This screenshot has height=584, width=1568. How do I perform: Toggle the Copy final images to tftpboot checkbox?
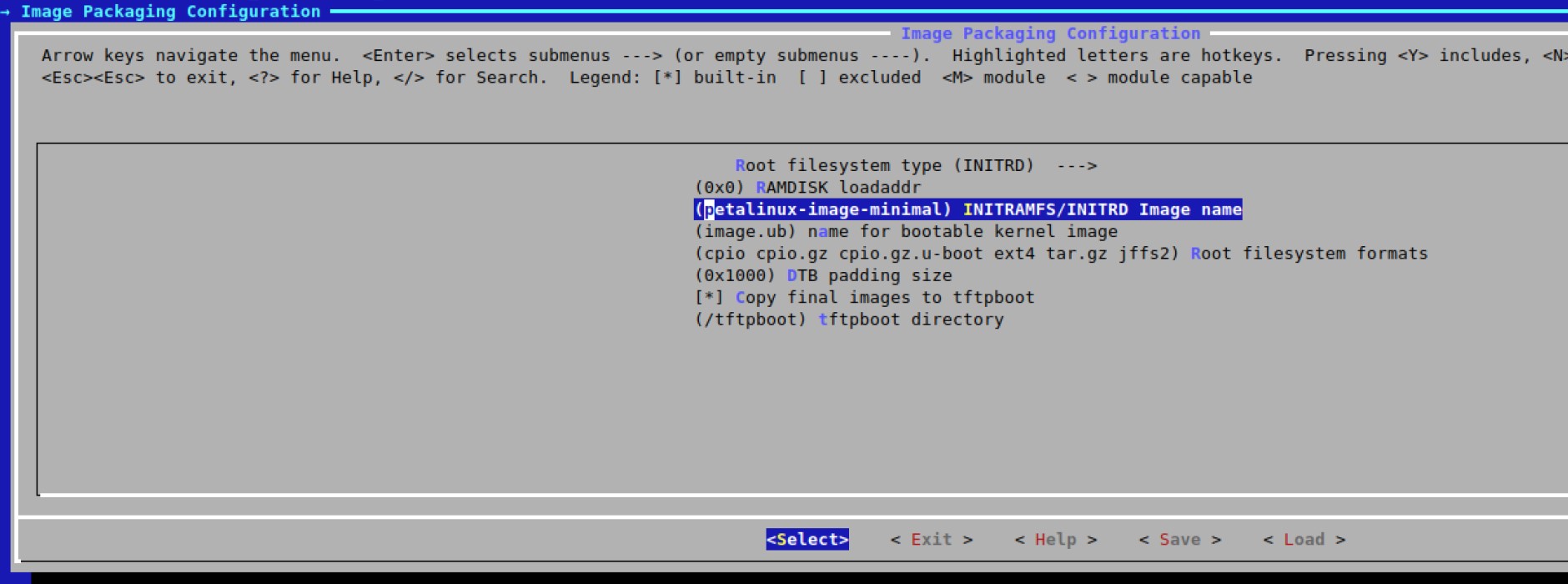709,298
